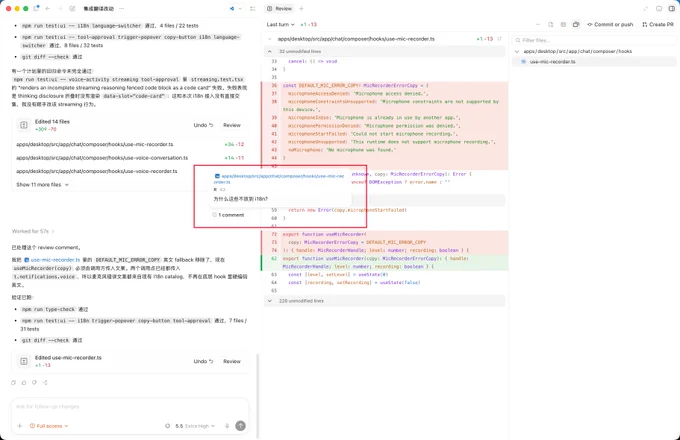Click the pin icon at top right

(646, 8)
